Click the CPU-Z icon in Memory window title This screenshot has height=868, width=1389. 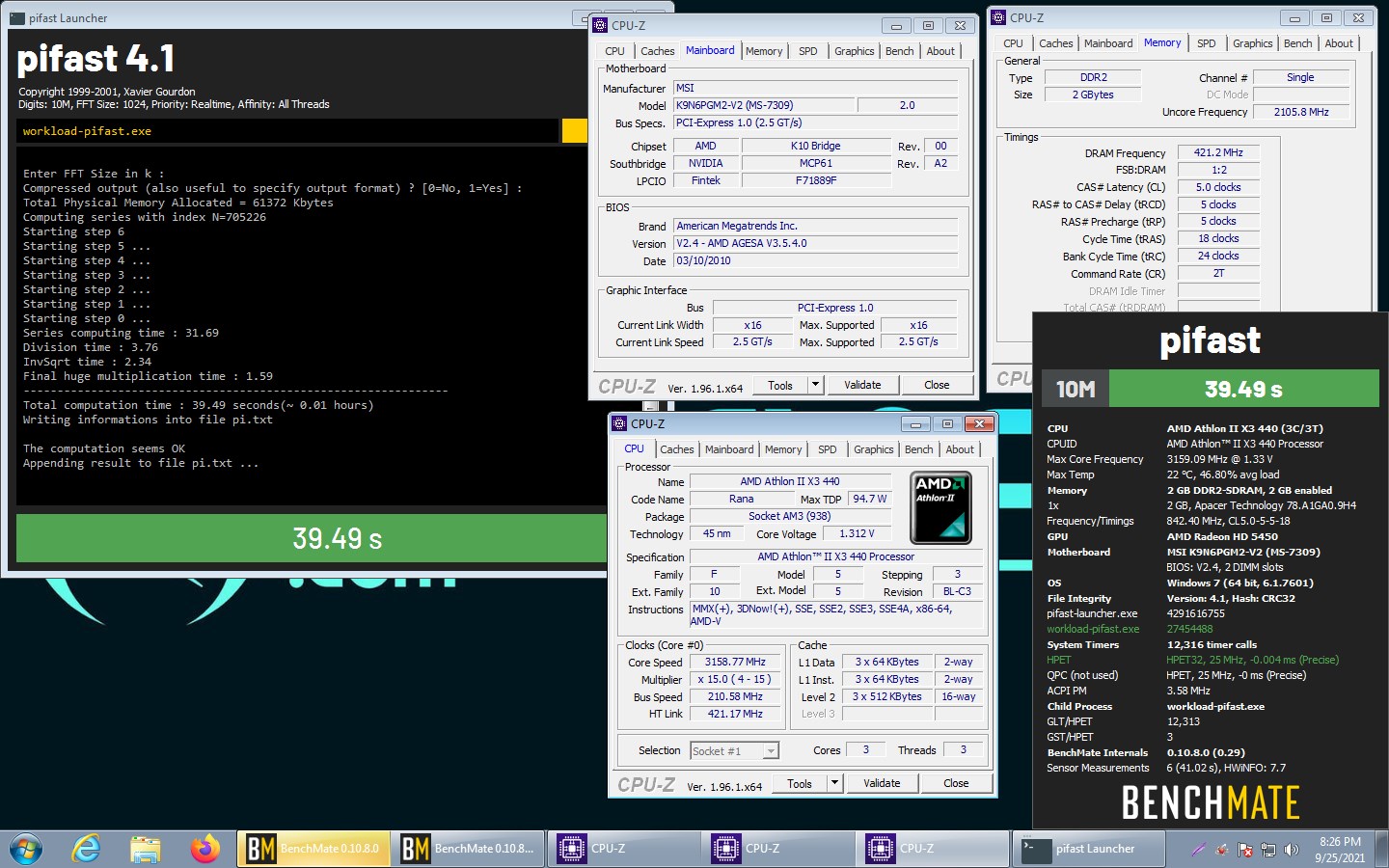coord(999,17)
